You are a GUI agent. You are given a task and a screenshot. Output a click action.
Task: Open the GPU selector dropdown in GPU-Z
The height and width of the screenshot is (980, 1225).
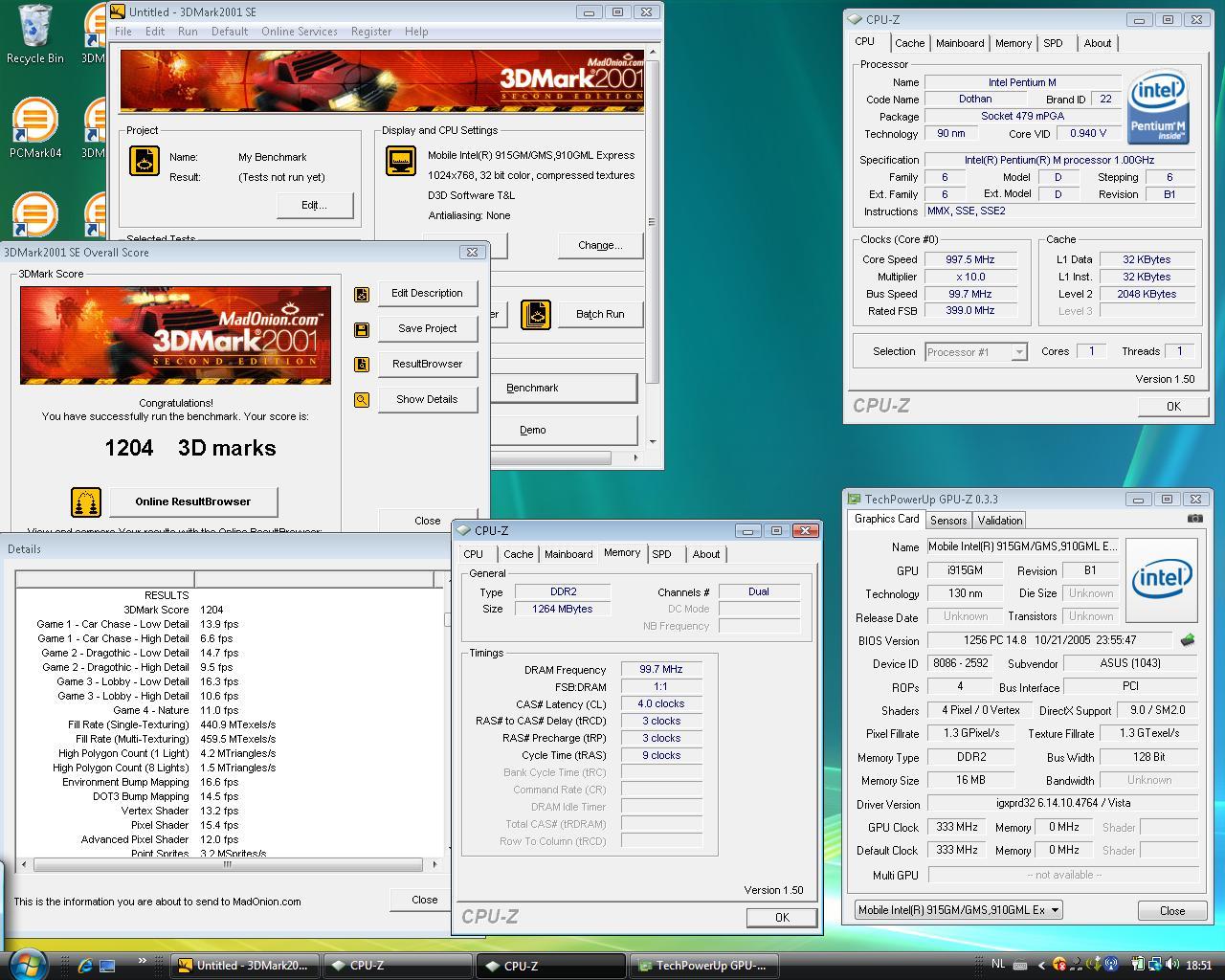[958, 910]
